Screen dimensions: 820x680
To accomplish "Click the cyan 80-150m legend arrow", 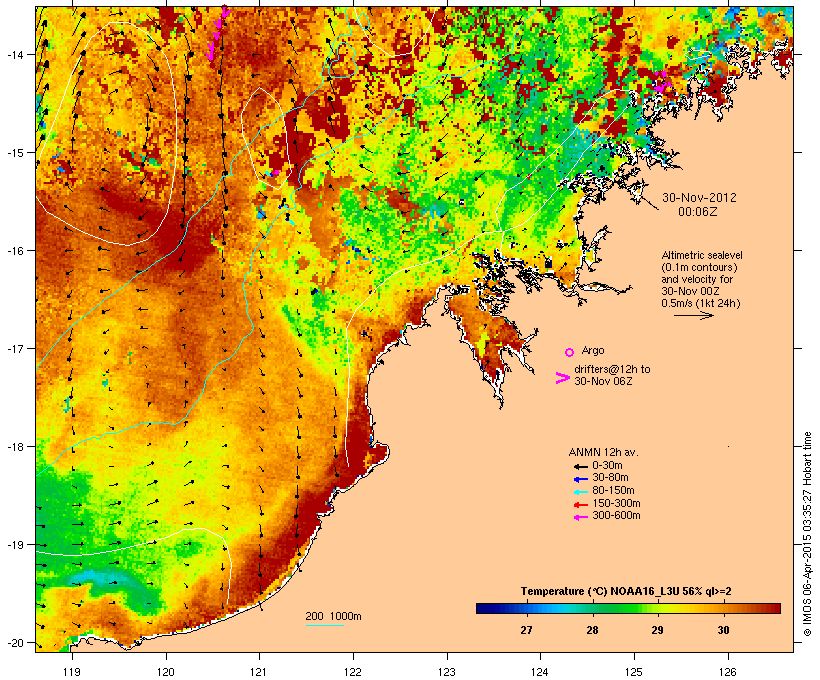I will 580,492.
